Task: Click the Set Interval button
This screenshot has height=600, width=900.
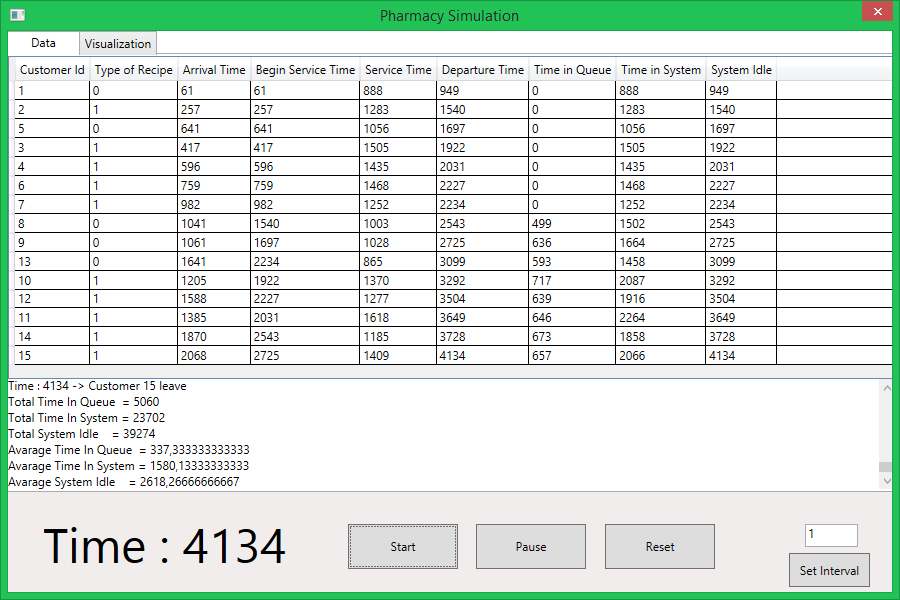Action: (829, 570)
